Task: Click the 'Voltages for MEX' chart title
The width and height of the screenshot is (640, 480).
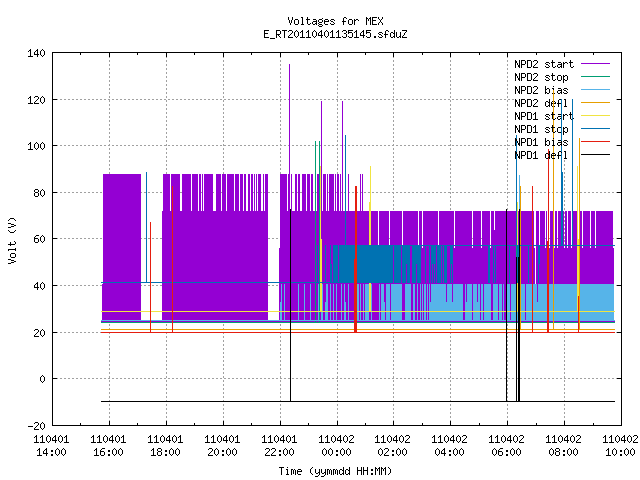Action: point(335,21)
